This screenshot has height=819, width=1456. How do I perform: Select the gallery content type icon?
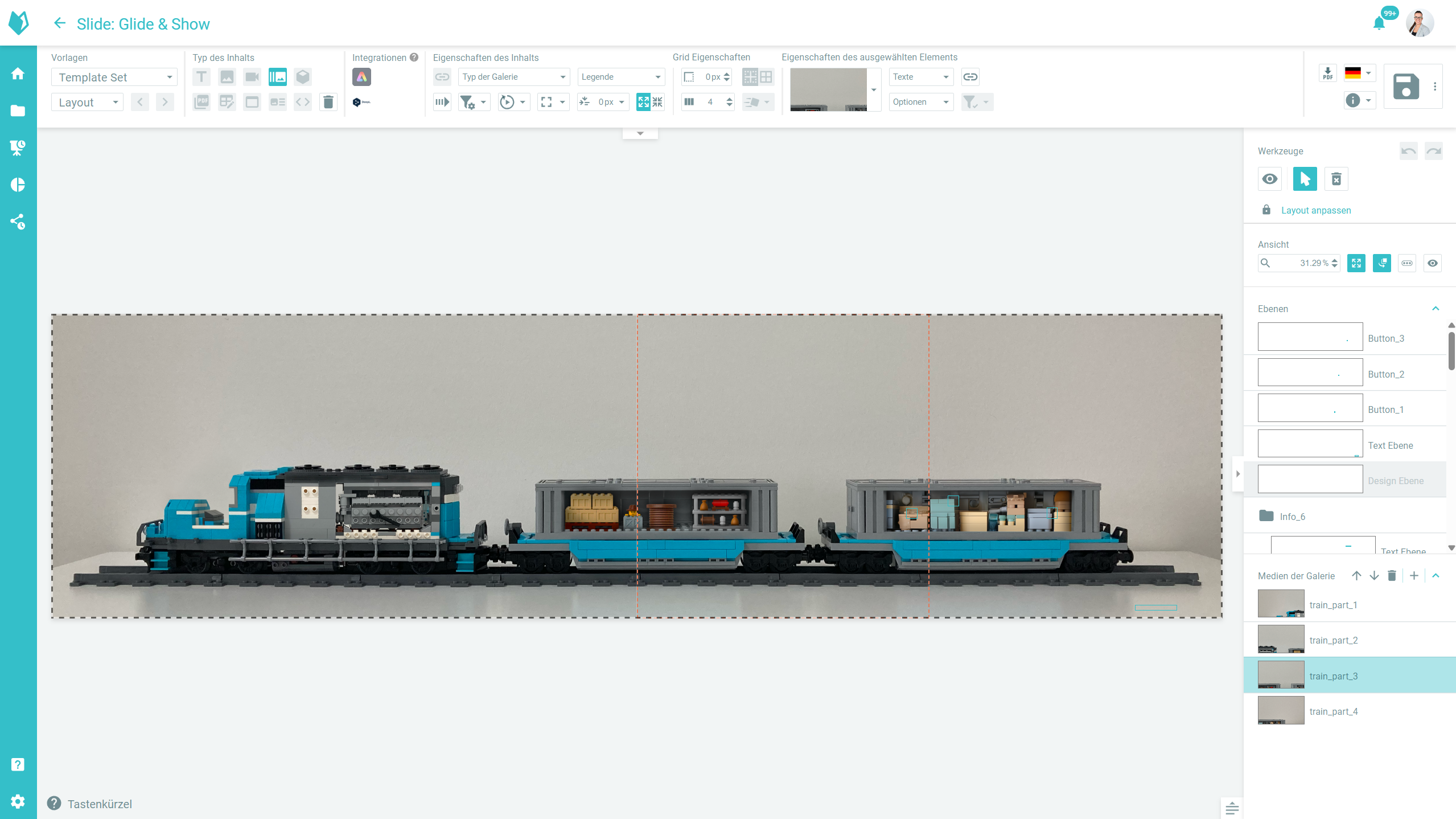(x=277, y=77)
